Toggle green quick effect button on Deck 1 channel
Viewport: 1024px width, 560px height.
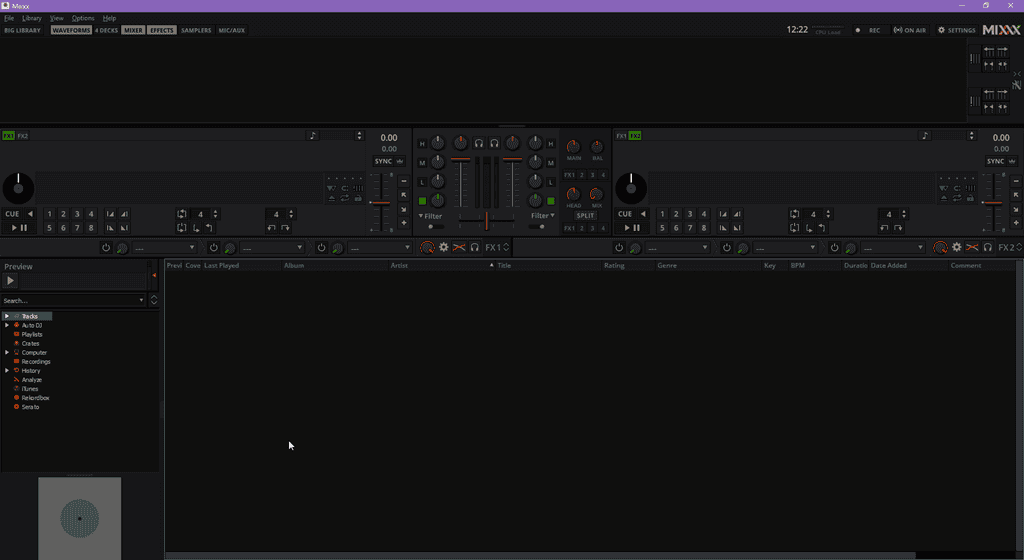click(422, 201)
